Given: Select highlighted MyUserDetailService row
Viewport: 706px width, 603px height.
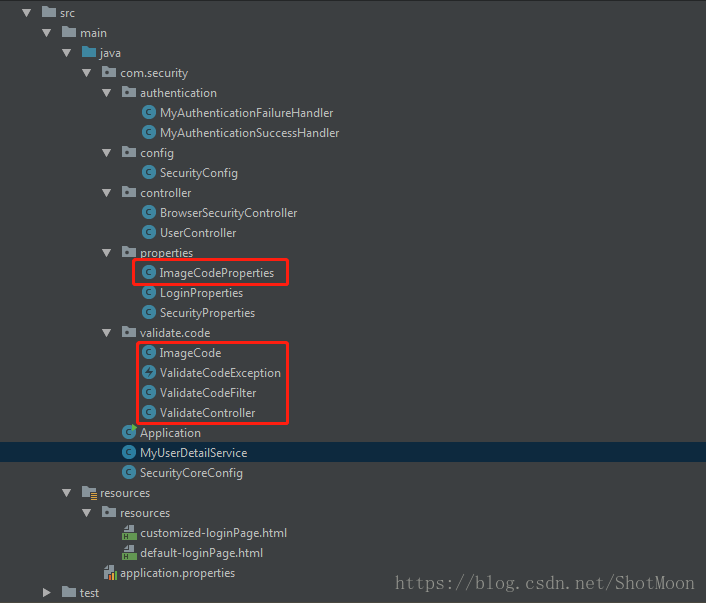Looking at the screenshot, I should 353,452.
